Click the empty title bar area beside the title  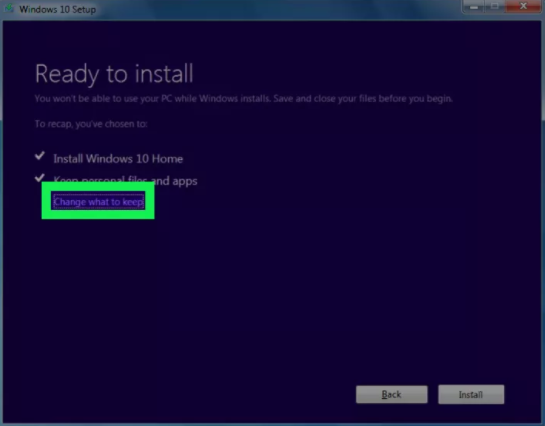(278, 9)
